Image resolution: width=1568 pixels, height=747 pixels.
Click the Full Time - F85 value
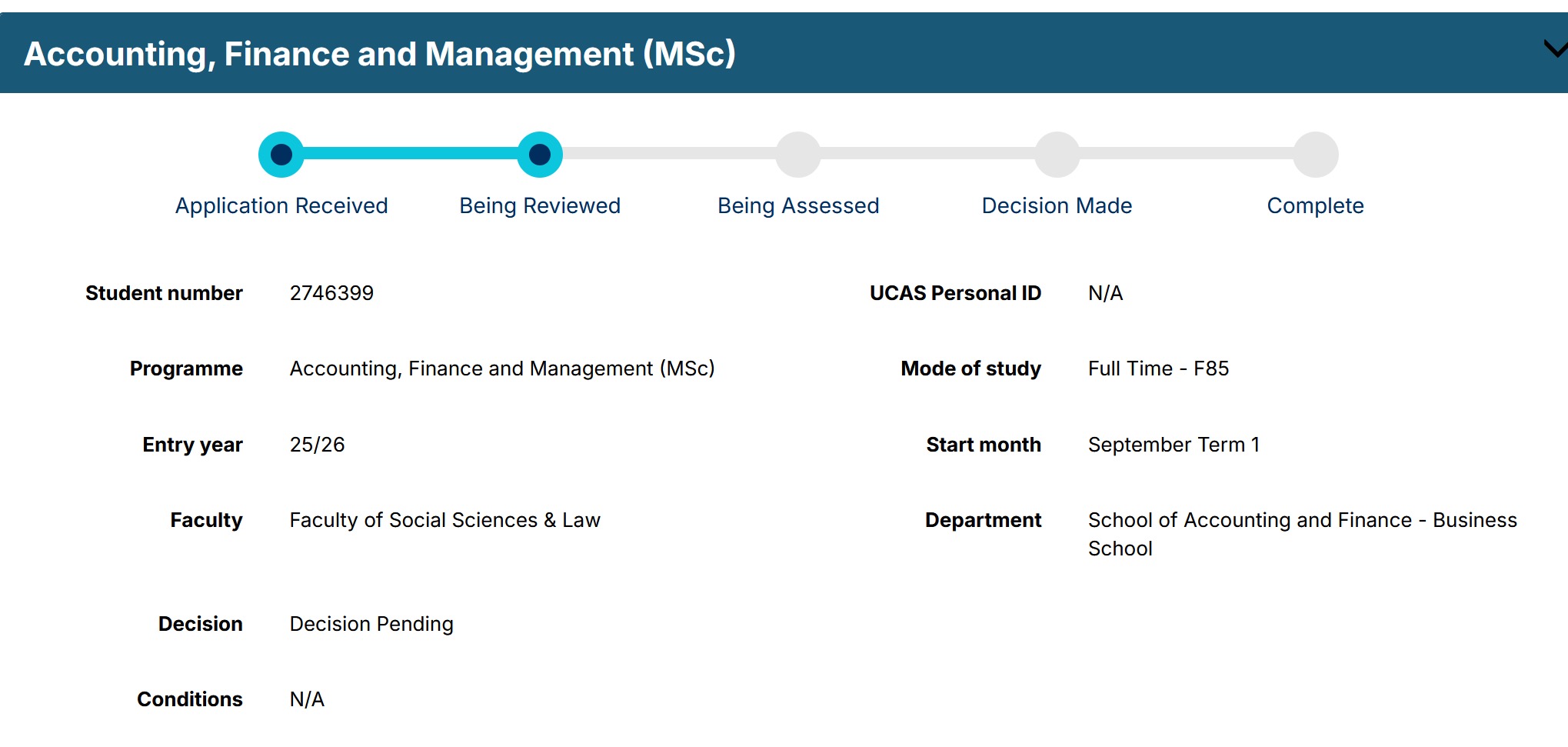pyautogui.click(x=1158, y=368)
